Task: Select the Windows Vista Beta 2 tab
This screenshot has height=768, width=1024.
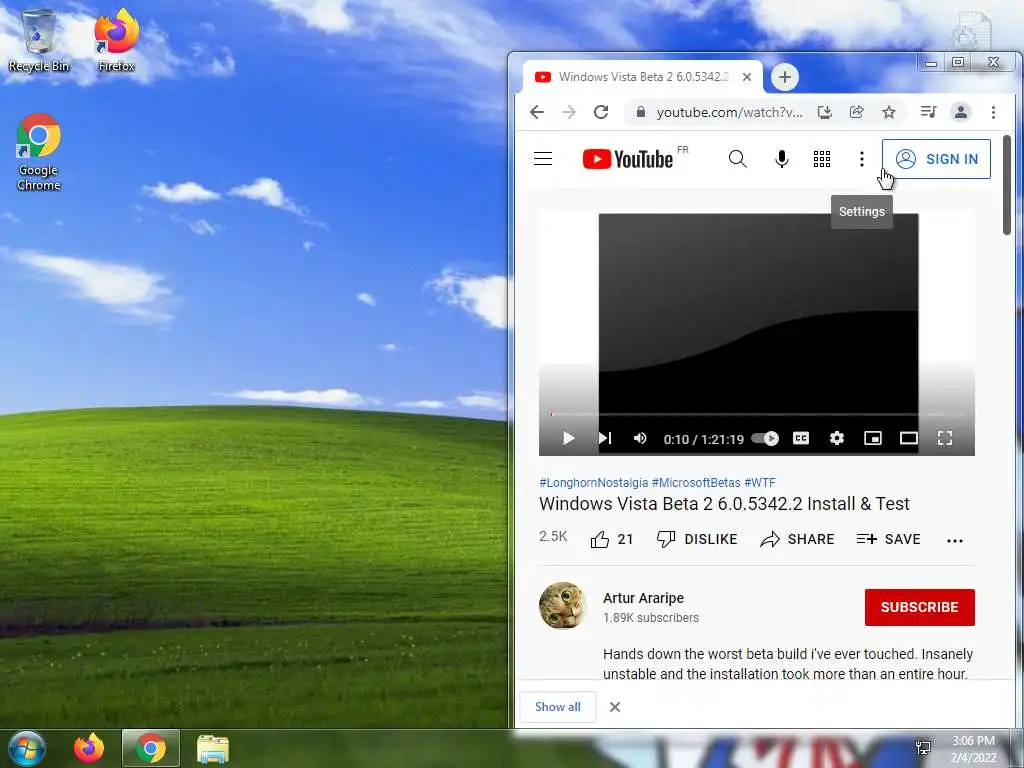Action: click(x=643, y=77)
